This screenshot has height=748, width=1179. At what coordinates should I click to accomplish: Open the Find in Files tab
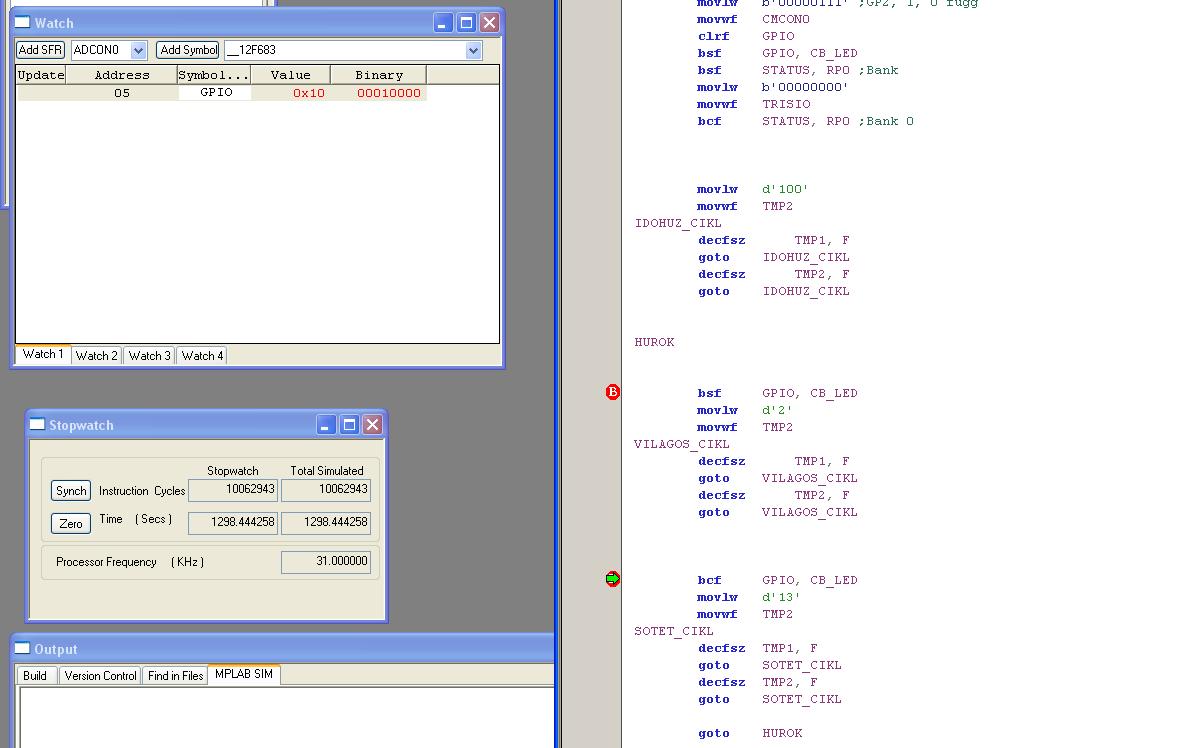point(175,676)
